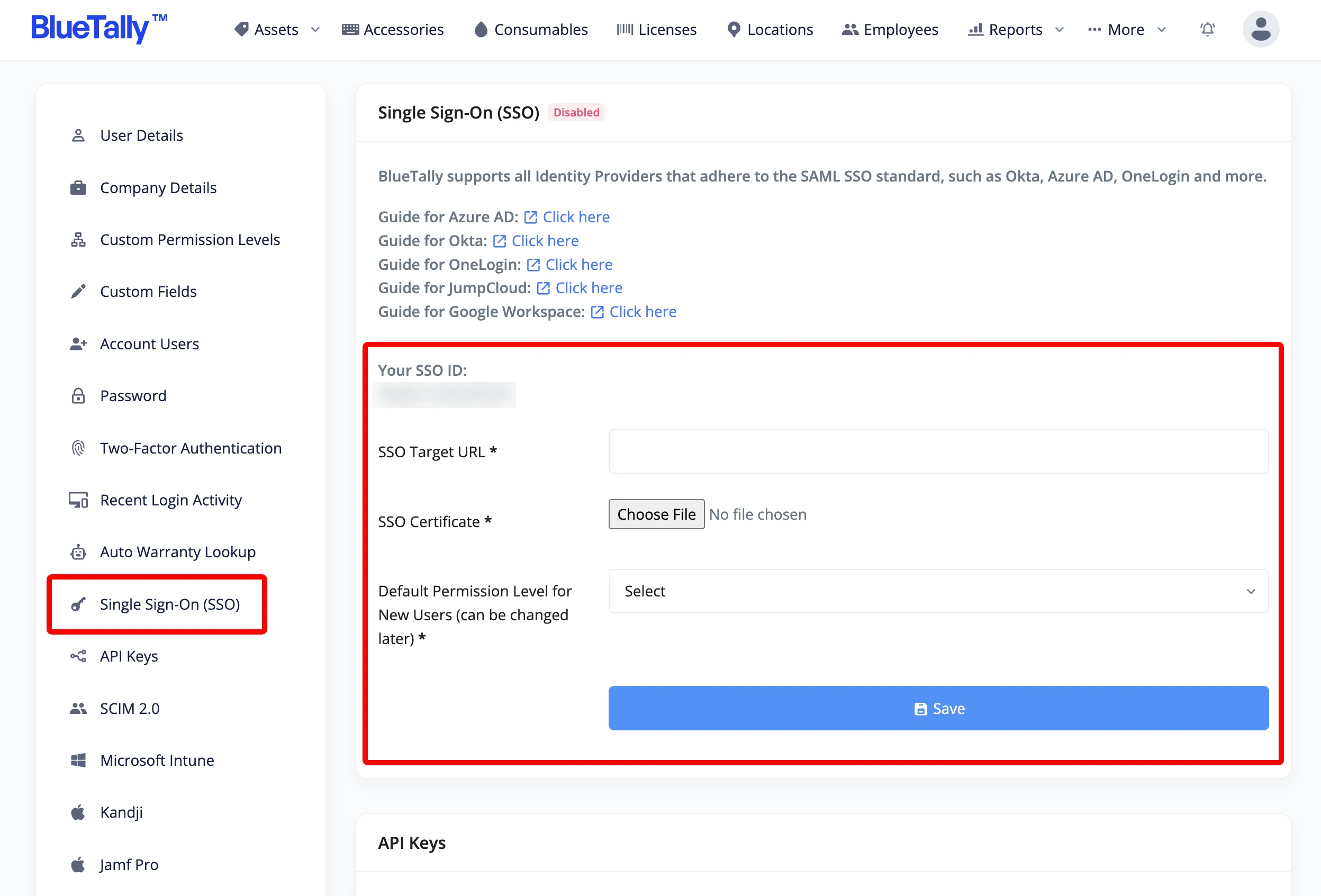Select Custom Permission Levels in sidebar
Image resolution: width=1321 pixels, height=896 pixels.
tap(190, 240)
